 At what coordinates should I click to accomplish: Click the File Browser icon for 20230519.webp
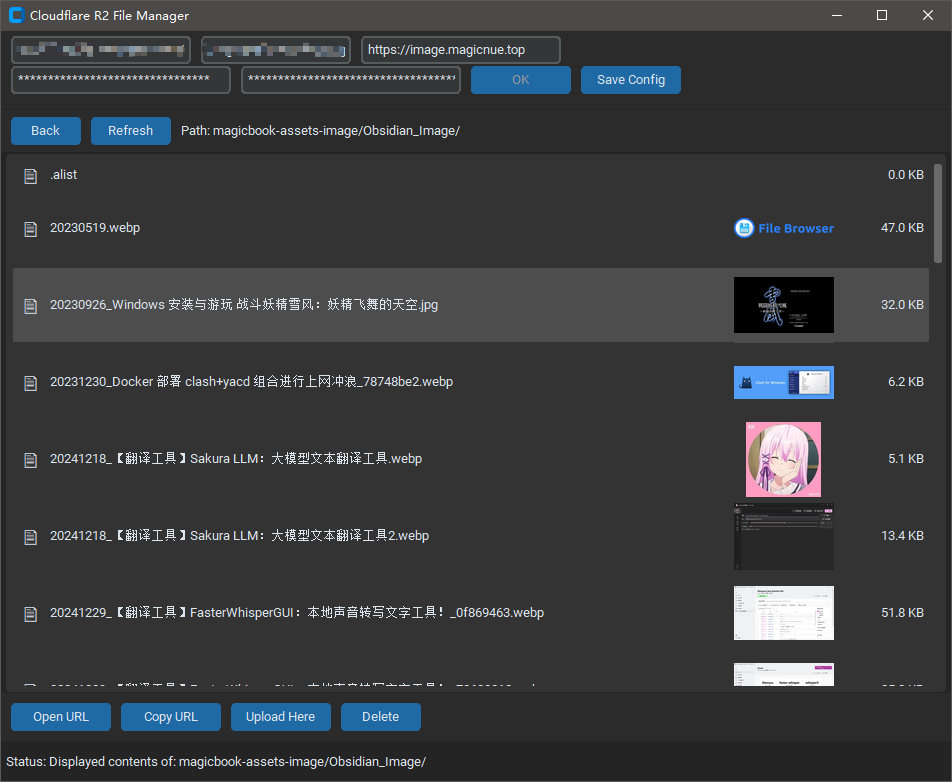[x=744, y=228]
